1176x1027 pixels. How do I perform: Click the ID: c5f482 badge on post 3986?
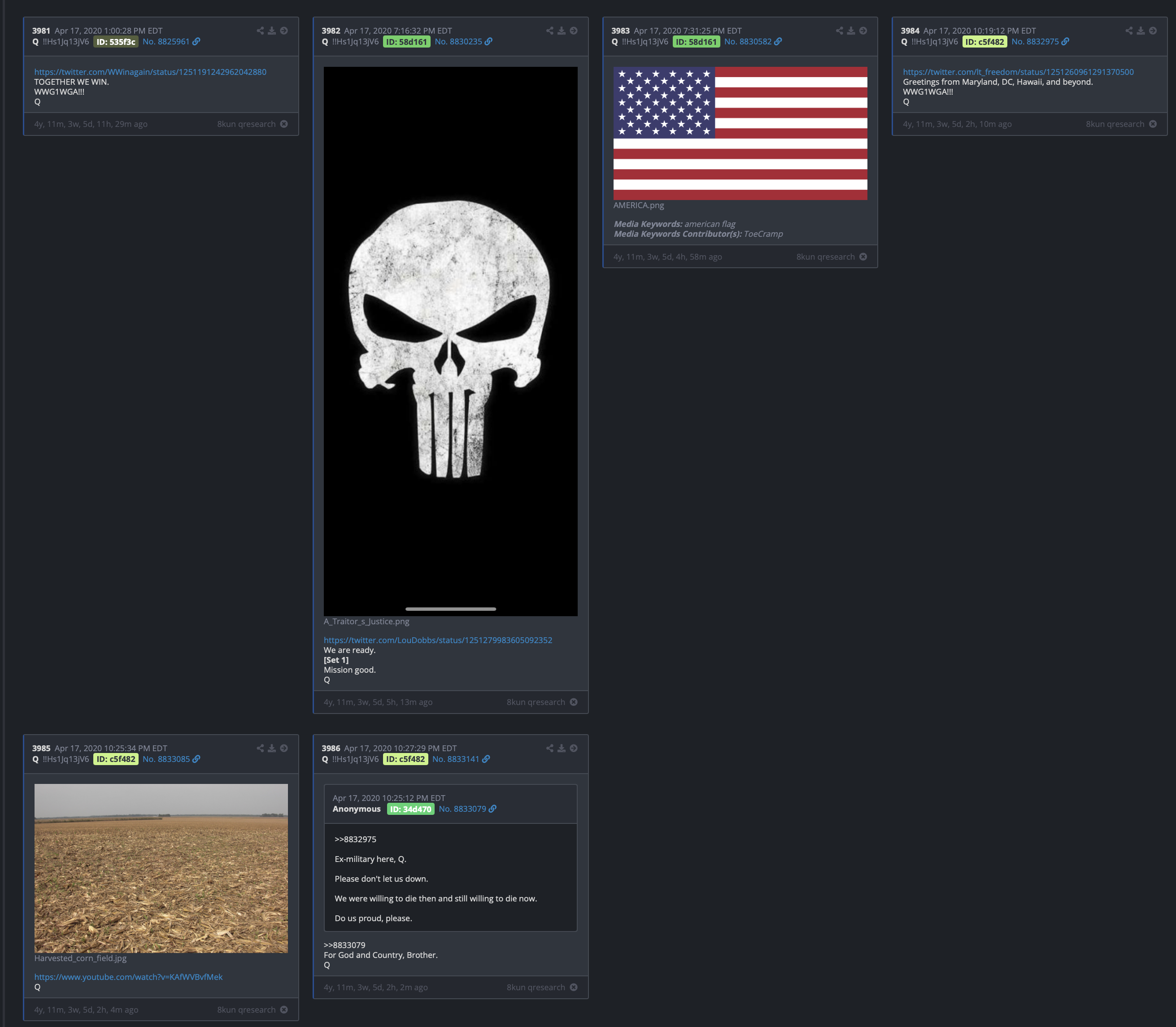[406, 759]
